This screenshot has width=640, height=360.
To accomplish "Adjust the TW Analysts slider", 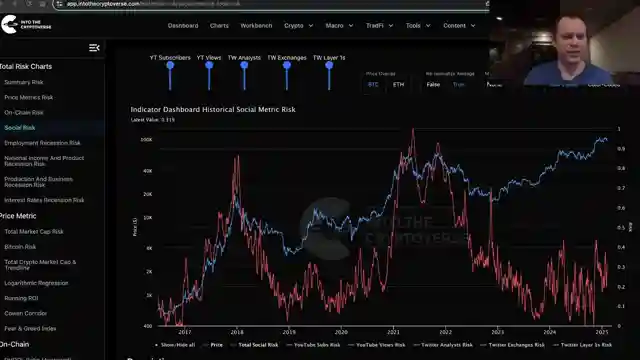I will [x=244, y=65].
